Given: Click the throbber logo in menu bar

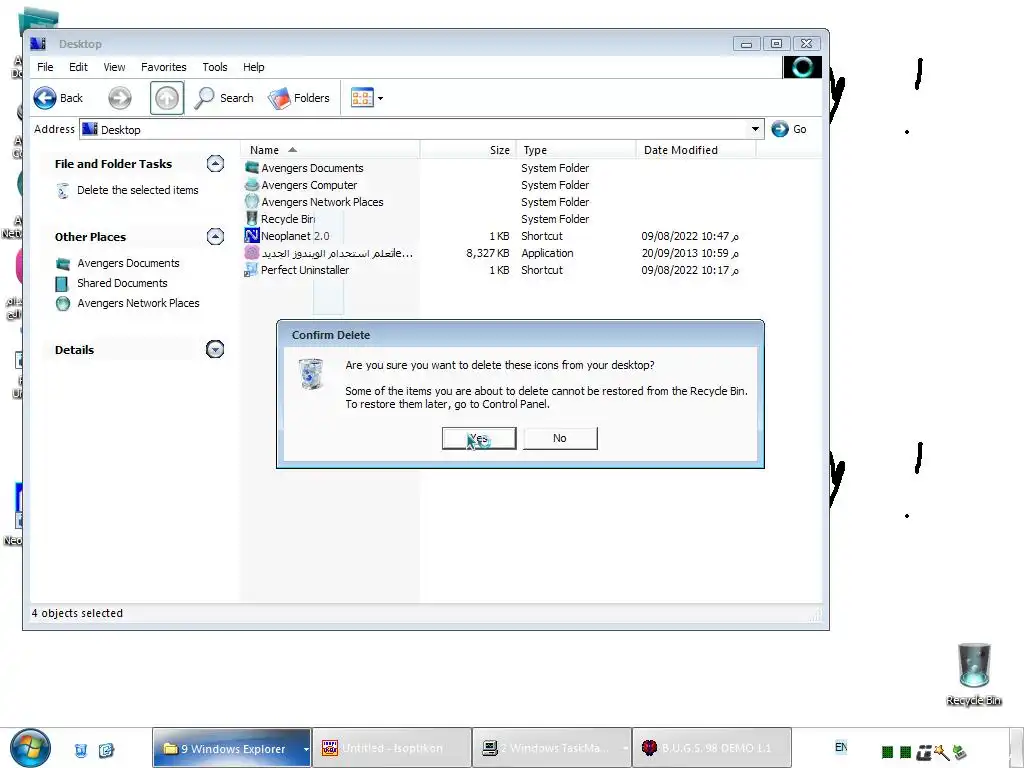Looking at the screenshot, I should tap(802, 67).
